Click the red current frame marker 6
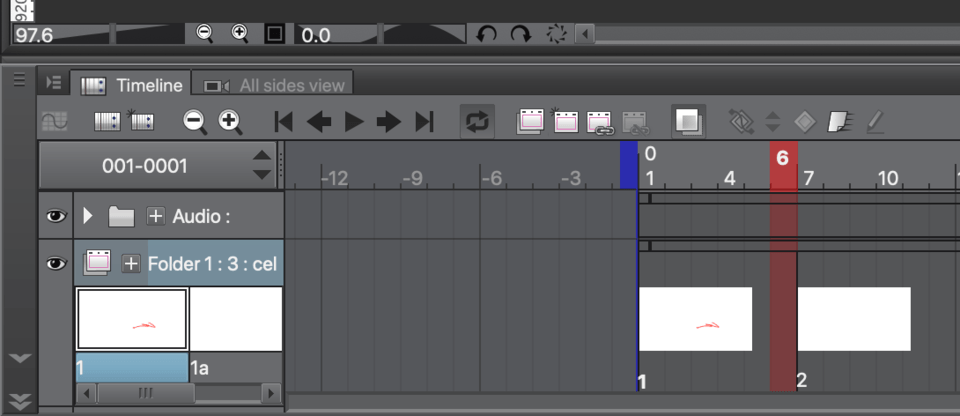 click(783, 166)
